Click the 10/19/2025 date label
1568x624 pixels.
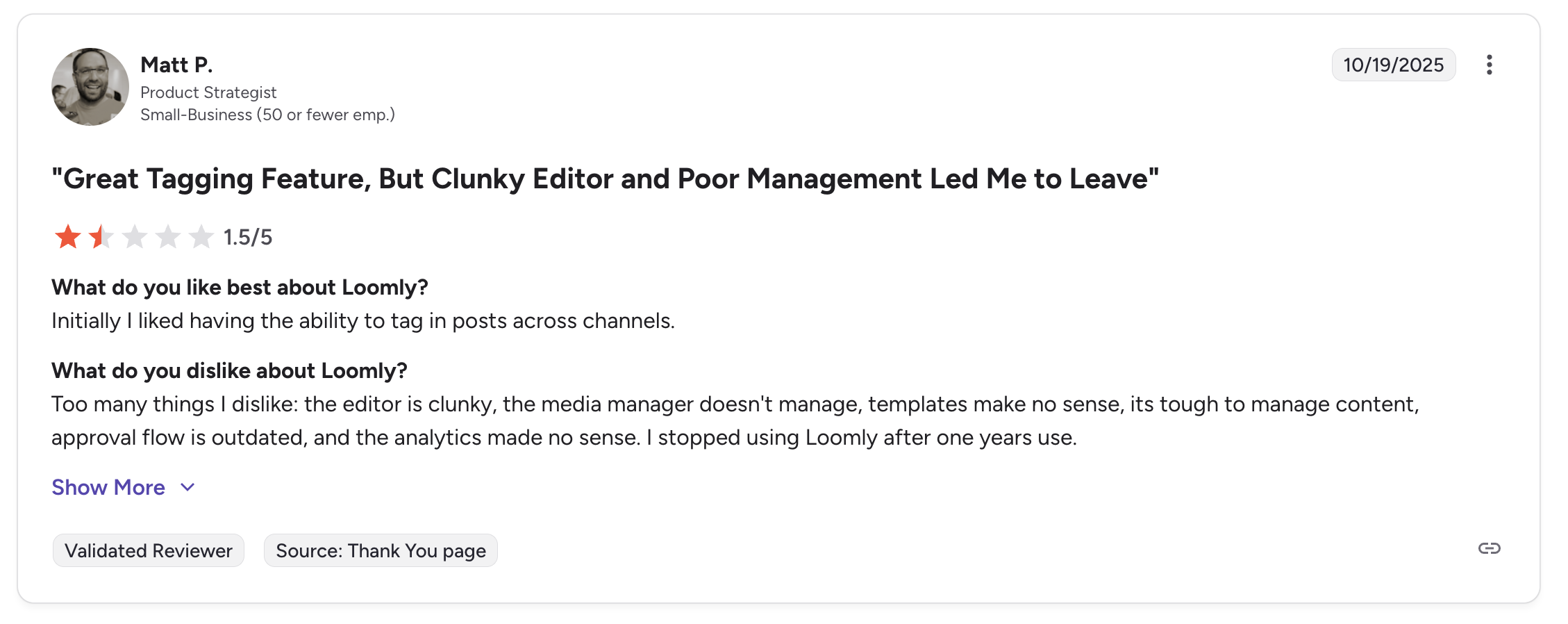[1393, 64]
